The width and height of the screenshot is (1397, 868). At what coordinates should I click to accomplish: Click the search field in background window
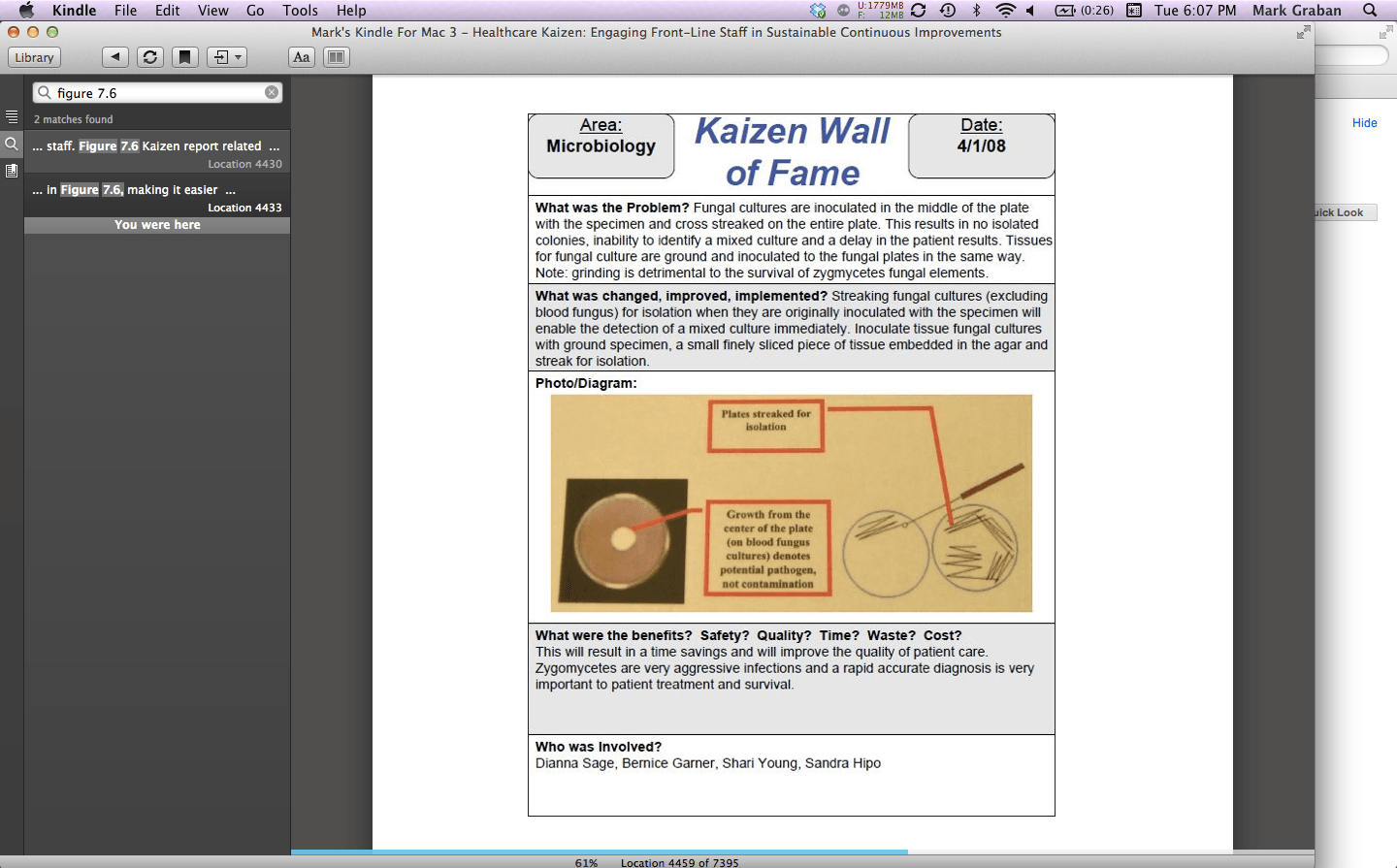click(x=1352, y=55)
